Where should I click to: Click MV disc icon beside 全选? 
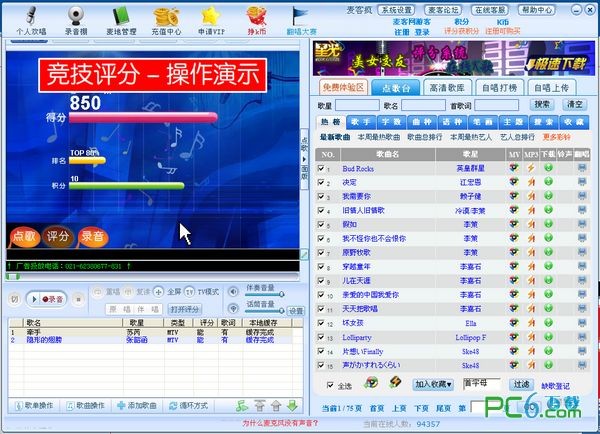click(370, 382)
